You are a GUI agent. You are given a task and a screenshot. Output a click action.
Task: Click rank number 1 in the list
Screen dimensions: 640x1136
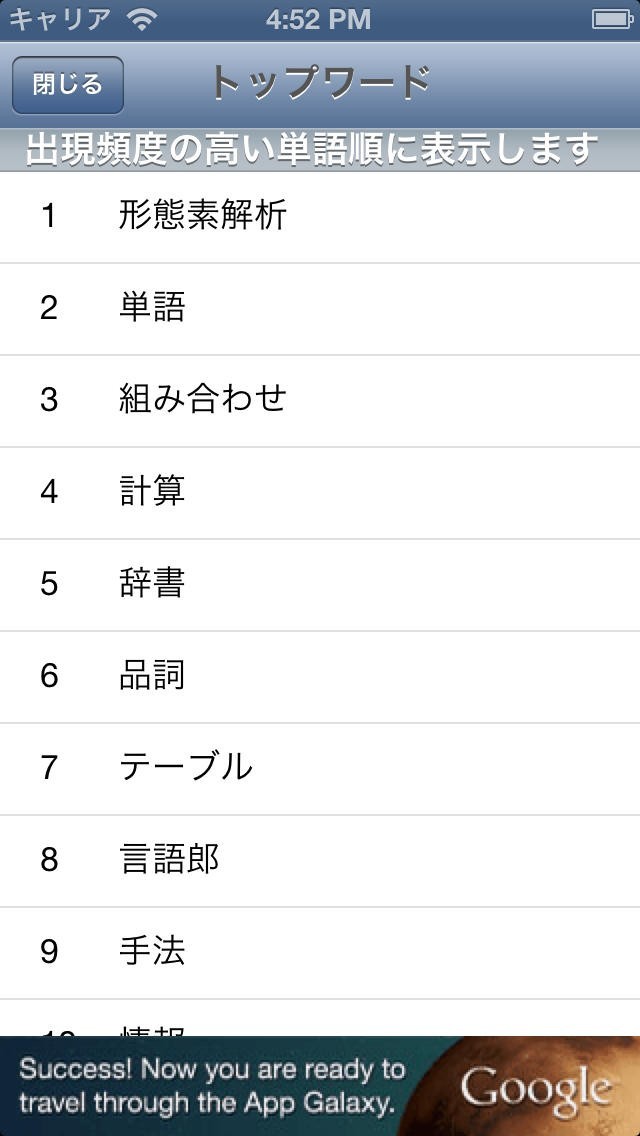tap(49, 216)
